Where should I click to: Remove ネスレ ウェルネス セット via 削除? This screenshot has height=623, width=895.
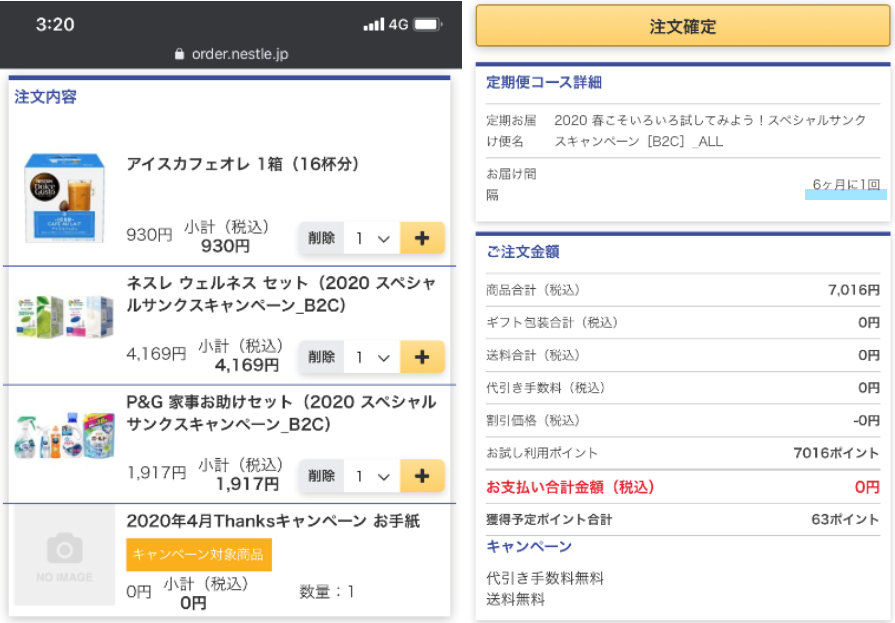[x=321, y=357]
